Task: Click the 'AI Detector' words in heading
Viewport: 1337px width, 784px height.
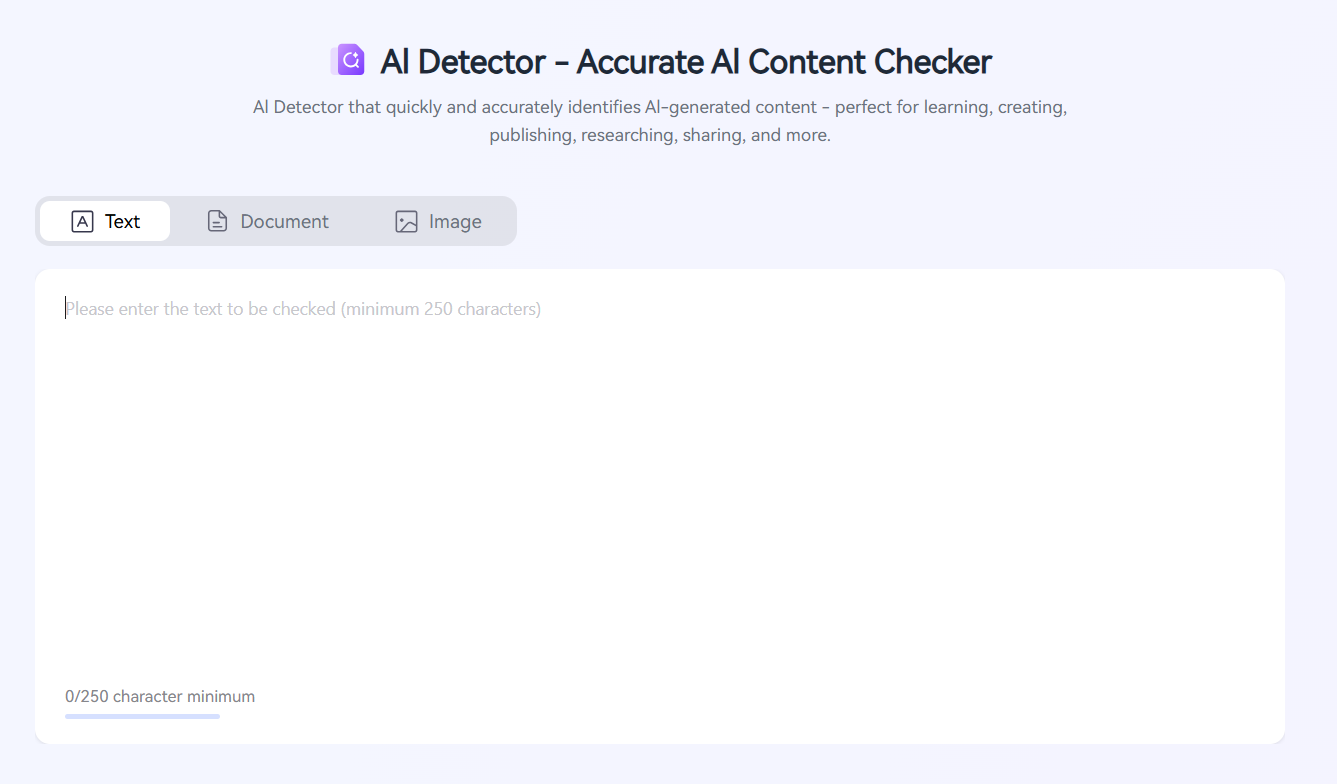Action: (463, 62)
